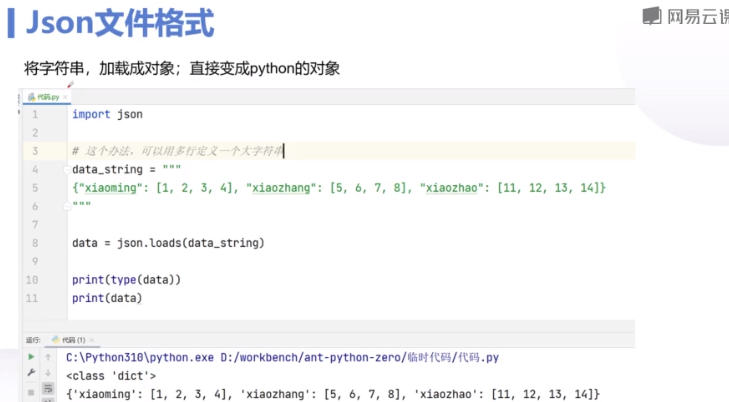Click the subtitle mentioning python的对象
The image size is (729, 402).
[x=182, y=68]
